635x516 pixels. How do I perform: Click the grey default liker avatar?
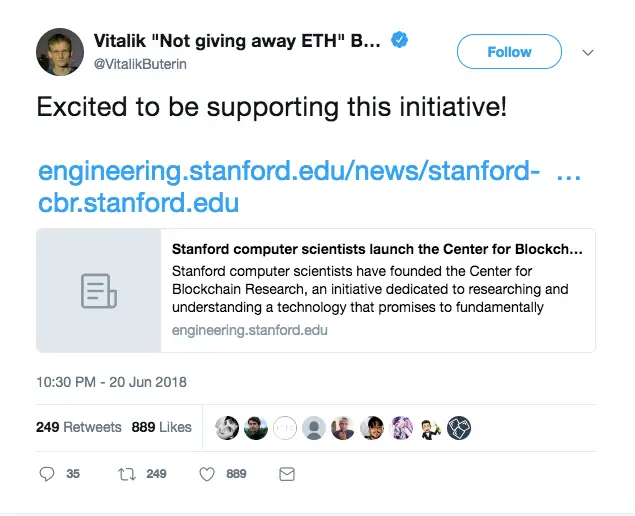314,427
